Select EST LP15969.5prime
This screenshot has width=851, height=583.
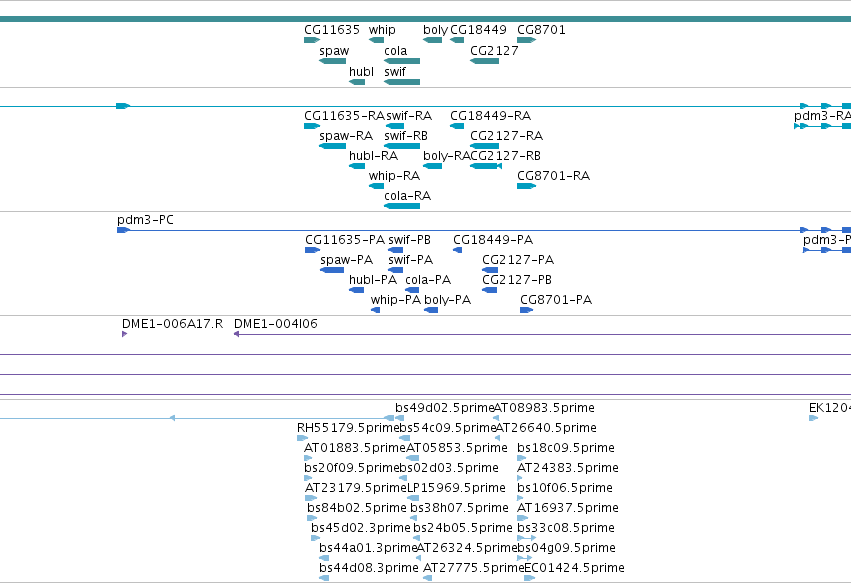[413, 498]
